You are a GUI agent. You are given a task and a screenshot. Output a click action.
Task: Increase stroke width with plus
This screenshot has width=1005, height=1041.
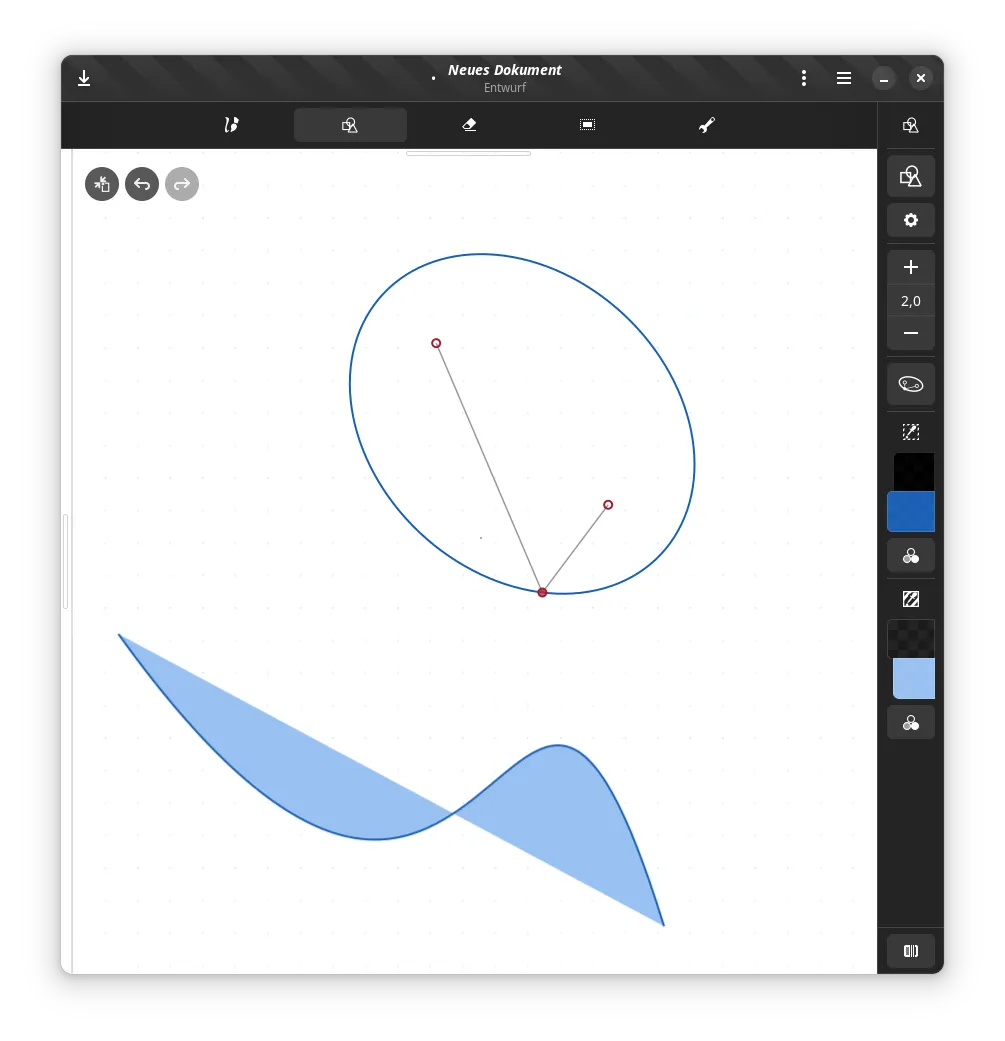pos(911,268)
